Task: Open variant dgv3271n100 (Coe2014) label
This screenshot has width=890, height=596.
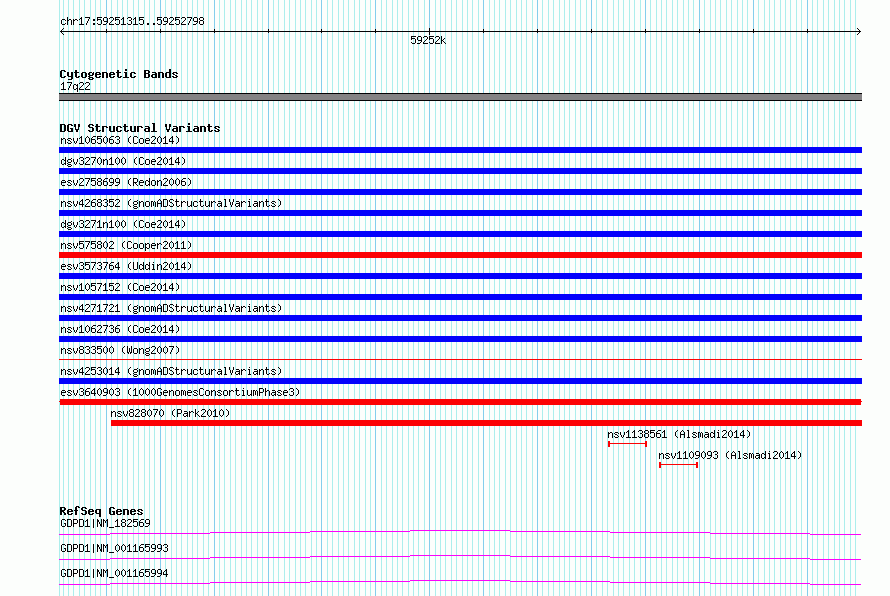Action: tap(123, 224)
